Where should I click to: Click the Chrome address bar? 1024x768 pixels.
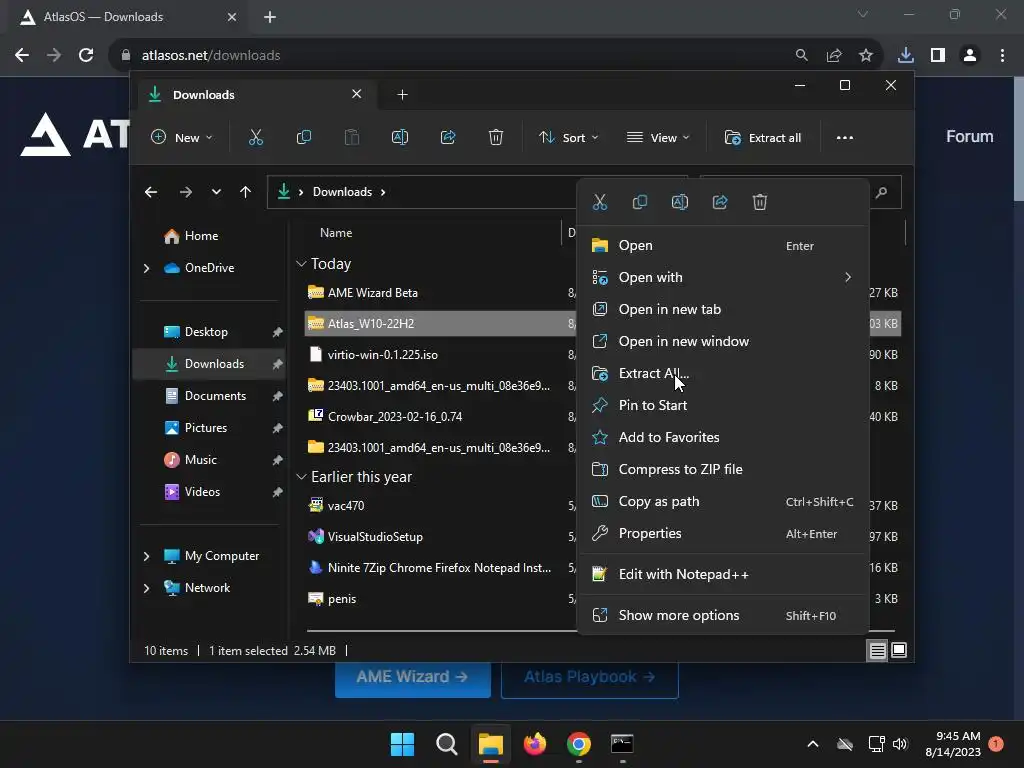457,56
